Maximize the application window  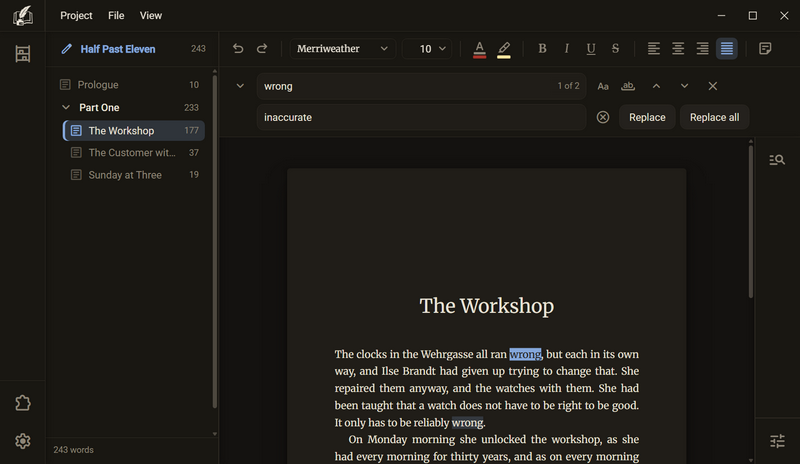coord(753,16)
